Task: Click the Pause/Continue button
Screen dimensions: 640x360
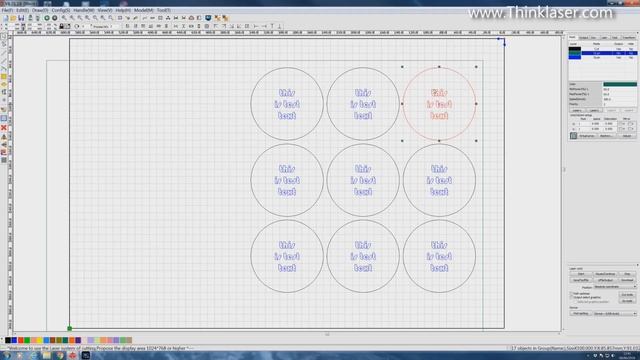Action: tap(605, 274)
